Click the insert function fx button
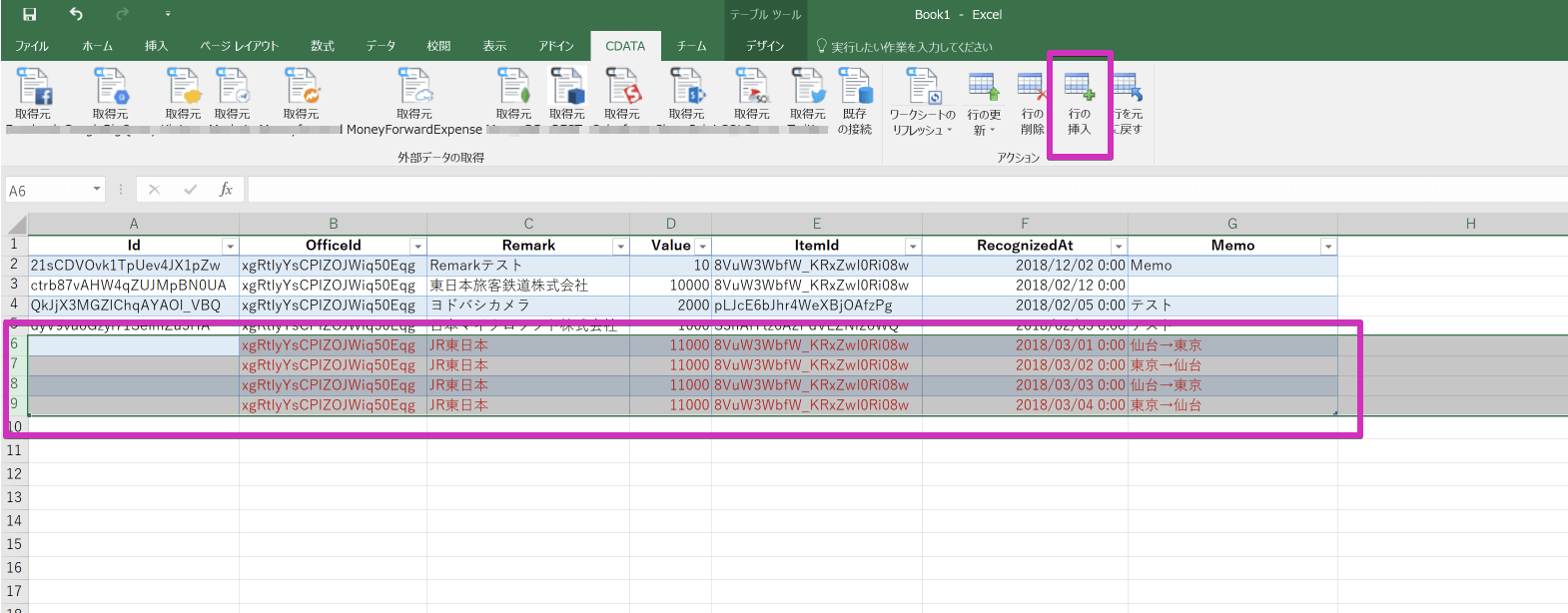Viewport: 1568px width, 613px height. click(226, 190)
